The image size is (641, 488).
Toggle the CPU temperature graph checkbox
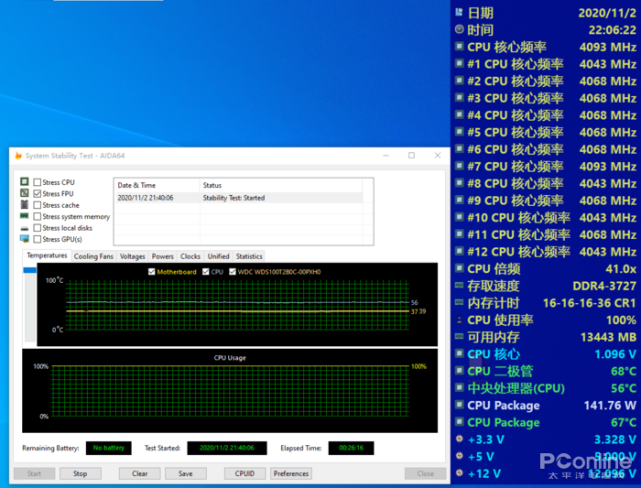click(x=206, y=271)
